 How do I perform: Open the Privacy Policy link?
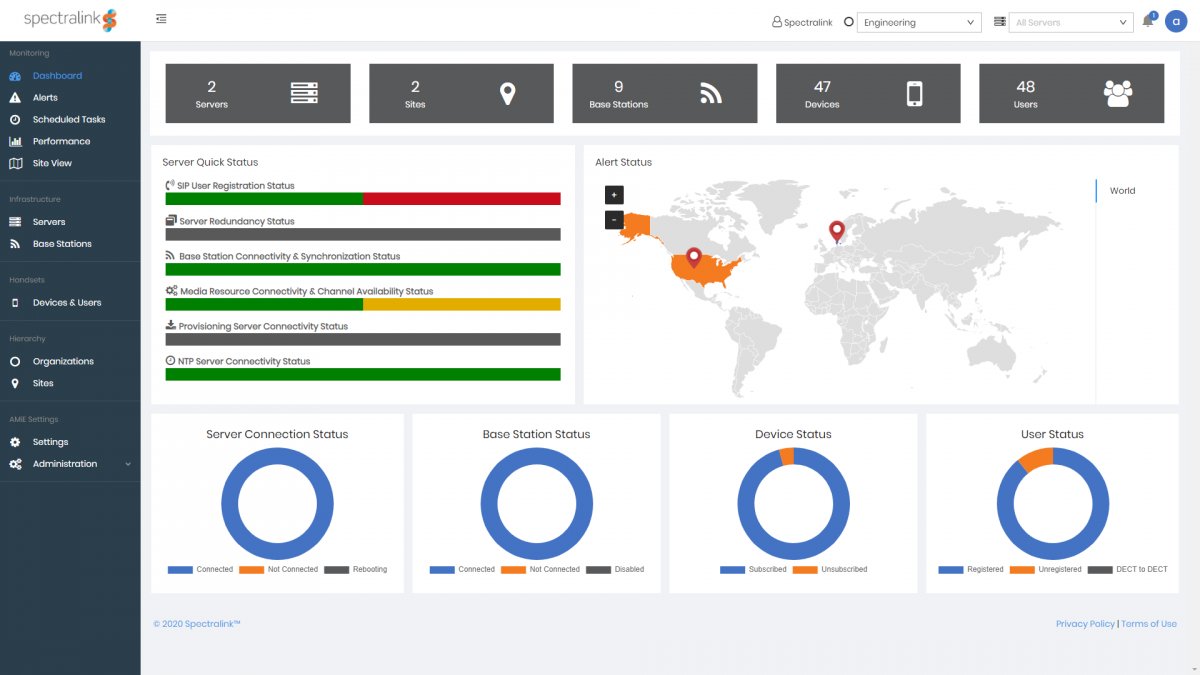tap(1085, 623)
